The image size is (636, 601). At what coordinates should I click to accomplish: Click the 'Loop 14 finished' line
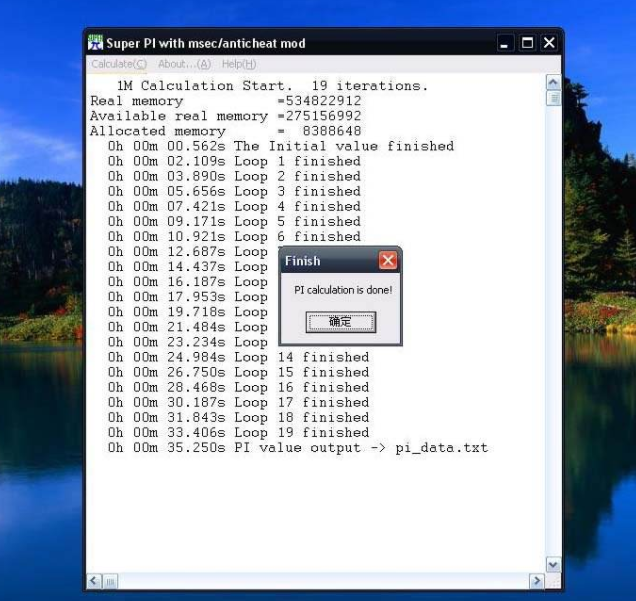pos(238,357)
